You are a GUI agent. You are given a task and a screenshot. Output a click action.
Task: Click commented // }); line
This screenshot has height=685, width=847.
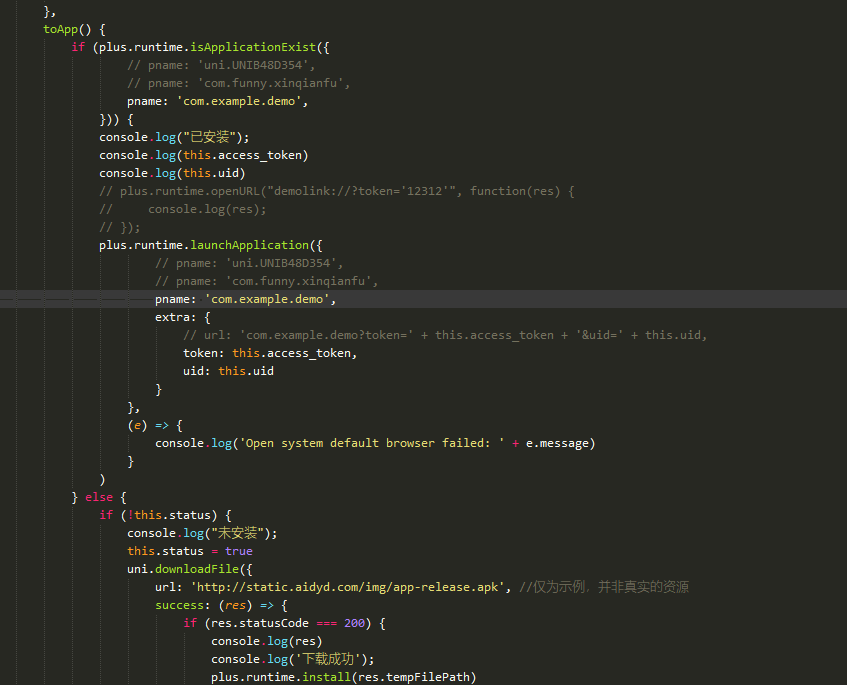click(x=119, y=227)
